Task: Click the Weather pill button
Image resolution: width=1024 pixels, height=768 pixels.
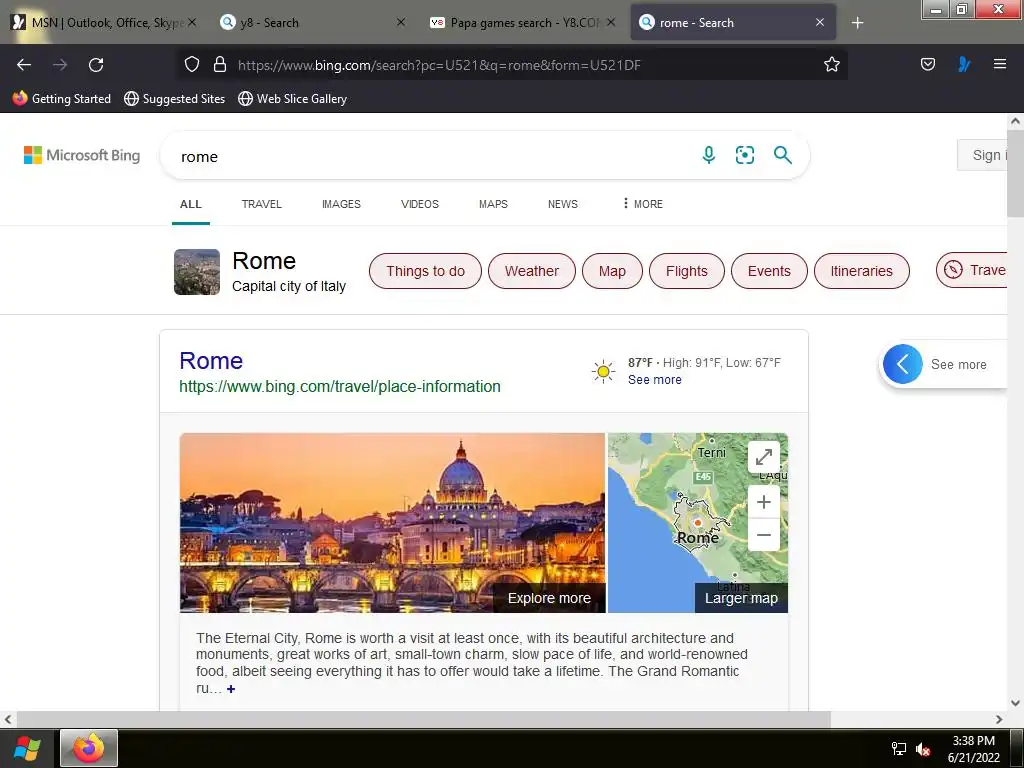Action: [532, 271]
